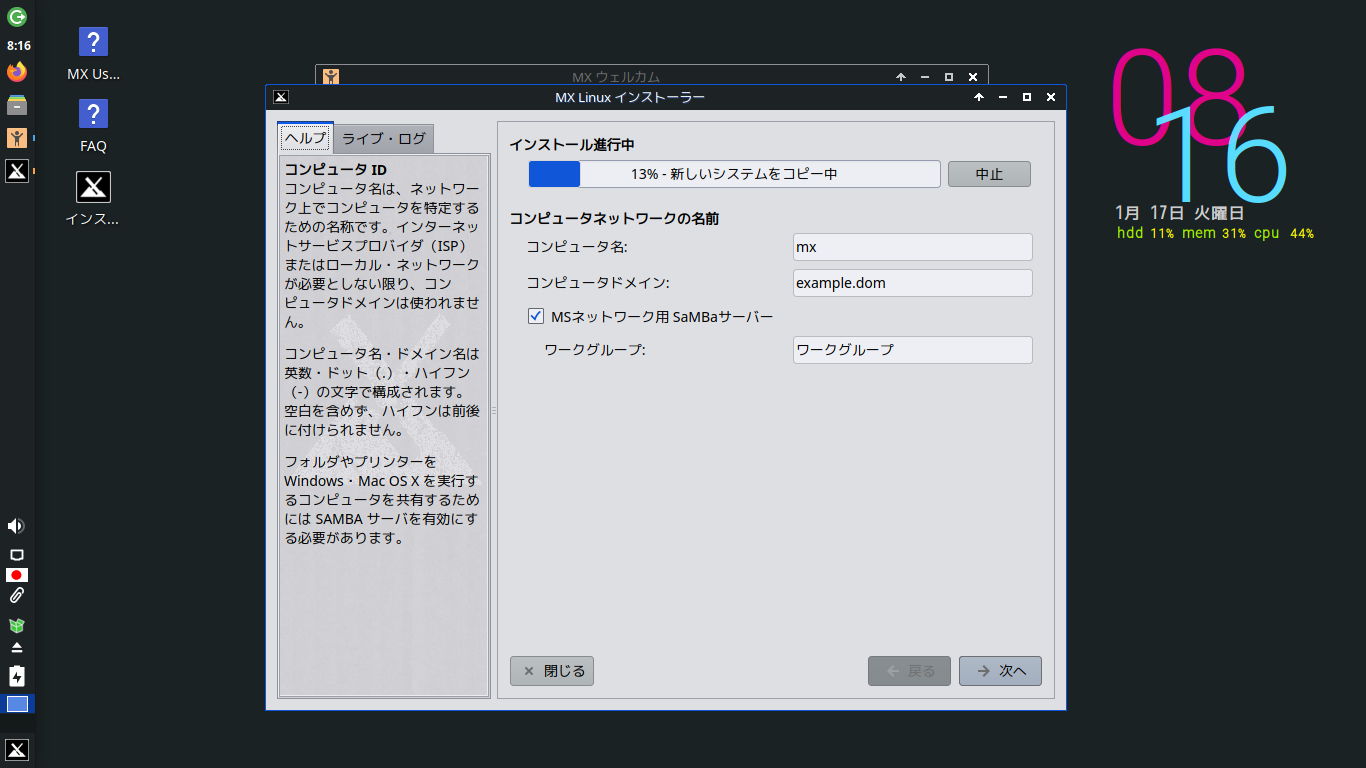Click the 次へ next button
The image size is (1366, 768).
click(x=1000, y=671)
